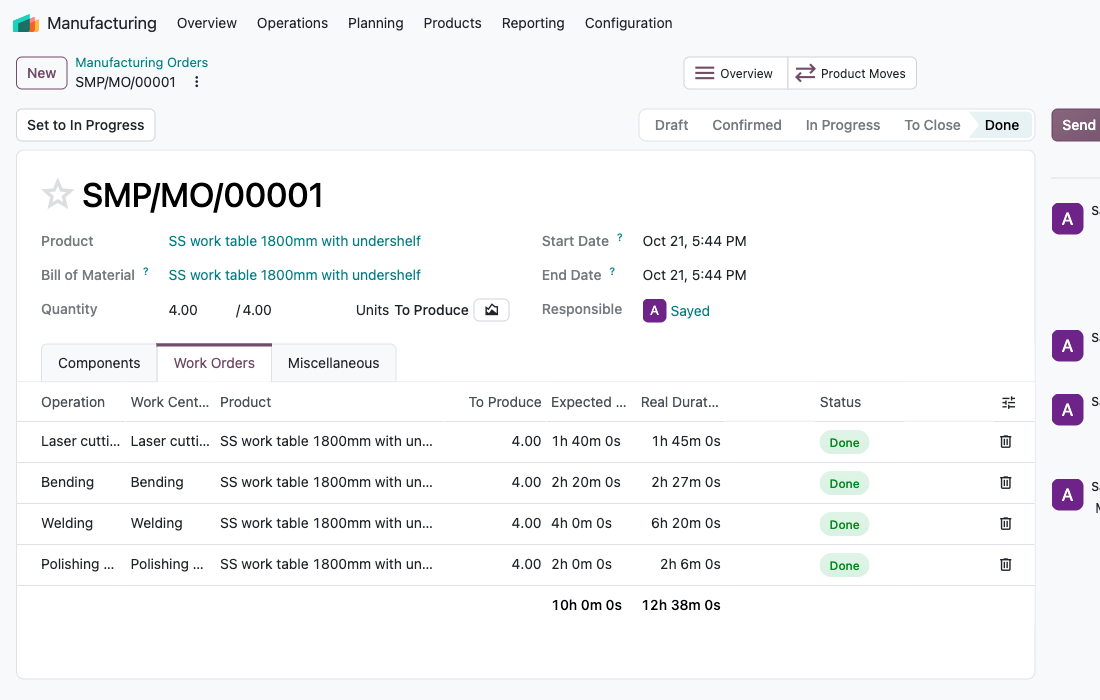The height and width of the screenshot is (700, 1100).
Task: Go back to Manufacturing Orders breadcrumb
Action: click(142, 62)
